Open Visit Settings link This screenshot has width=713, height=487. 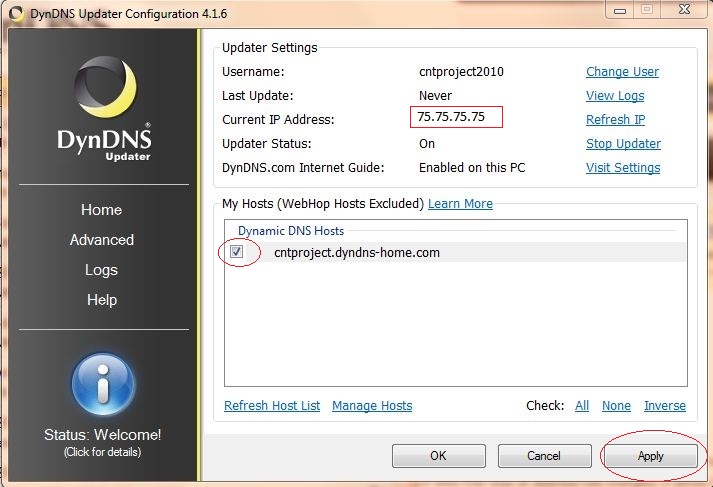point(623,167)
